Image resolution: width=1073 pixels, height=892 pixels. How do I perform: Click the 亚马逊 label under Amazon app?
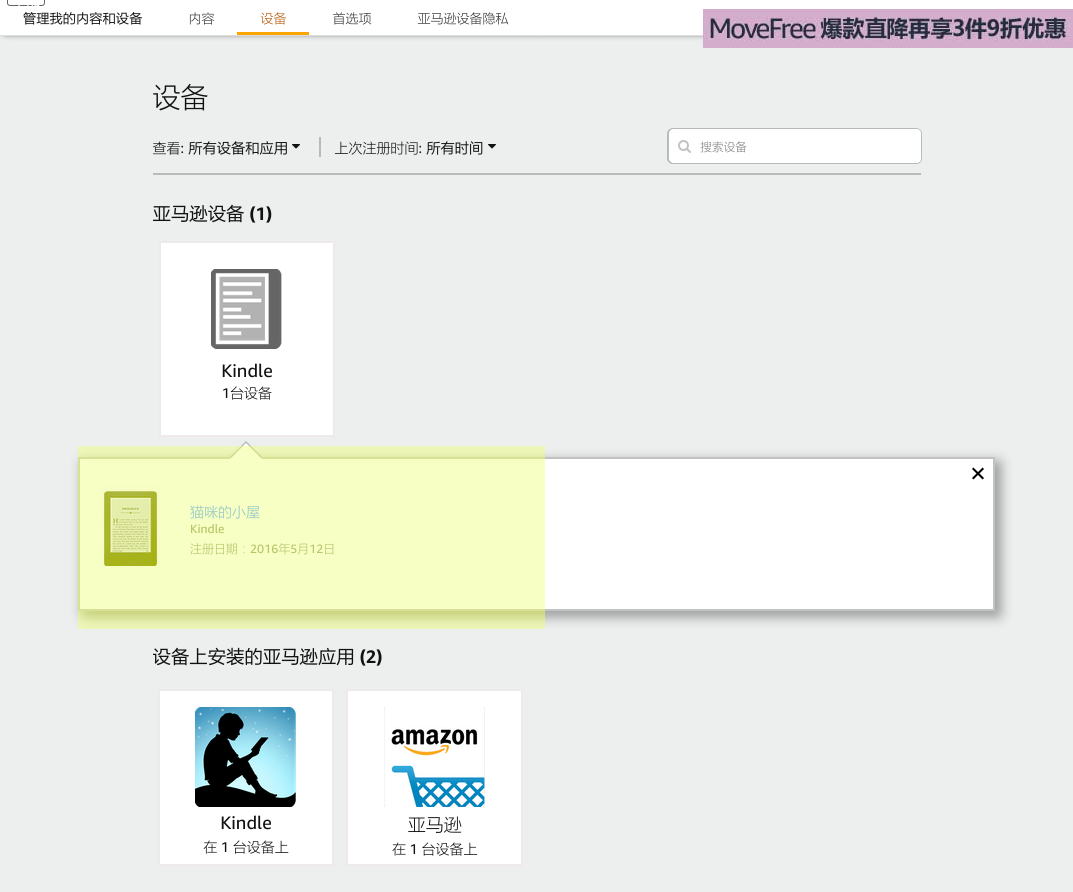point(435,825)
